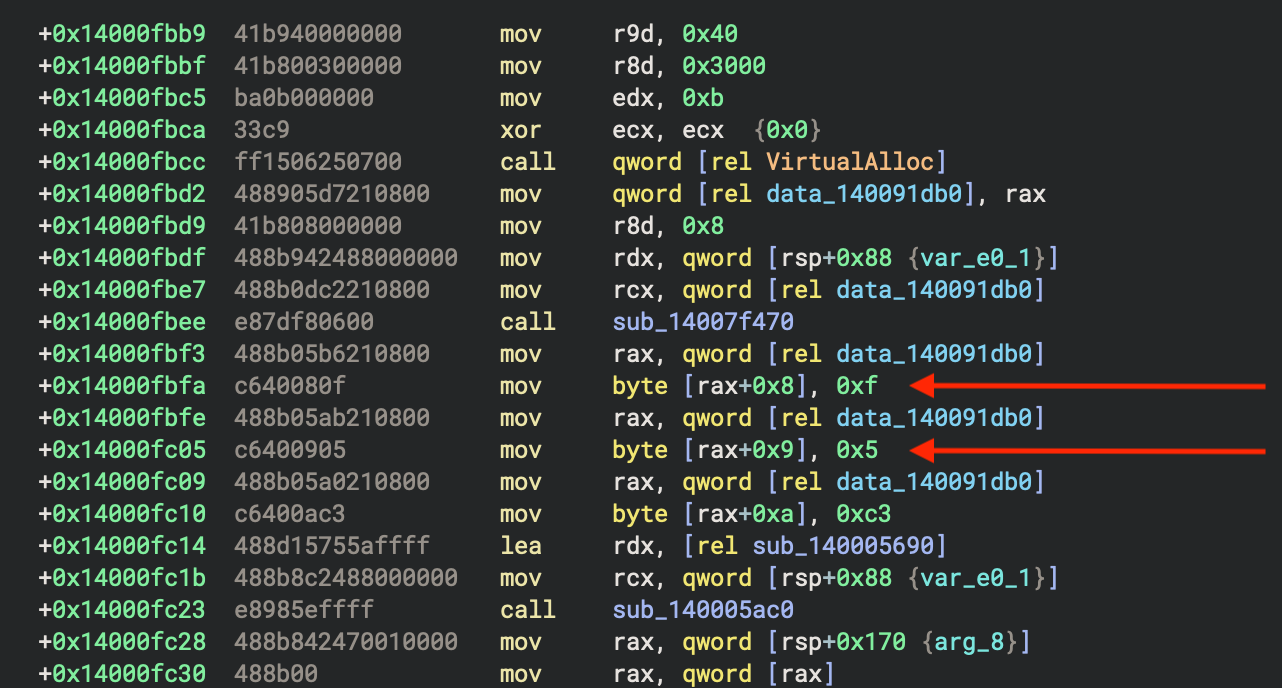Select the address +0x14000fc10
The image size is (1282, 688).
click(122, 514)
